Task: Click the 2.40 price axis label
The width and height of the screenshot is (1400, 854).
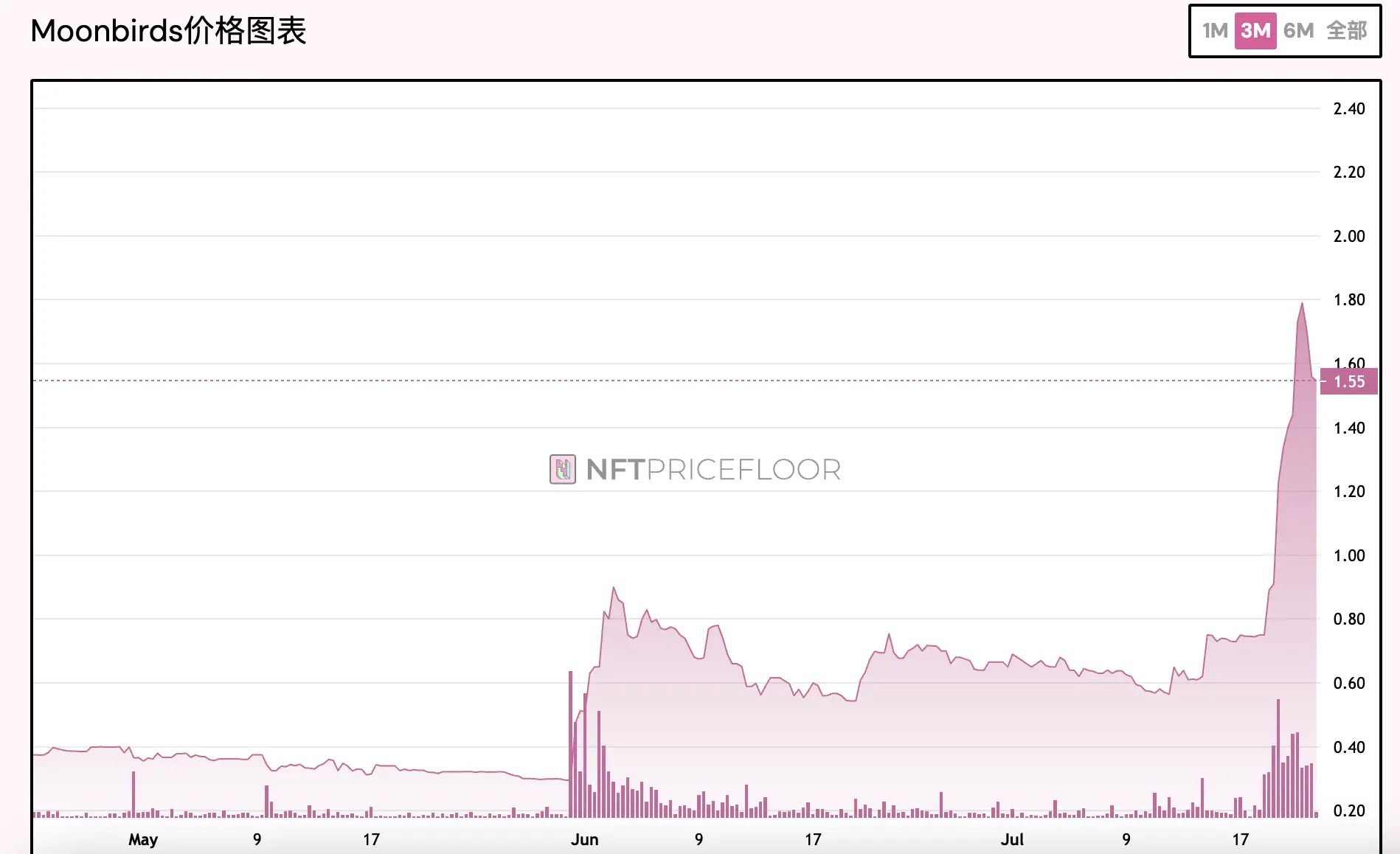Action: coord(1348,109)
